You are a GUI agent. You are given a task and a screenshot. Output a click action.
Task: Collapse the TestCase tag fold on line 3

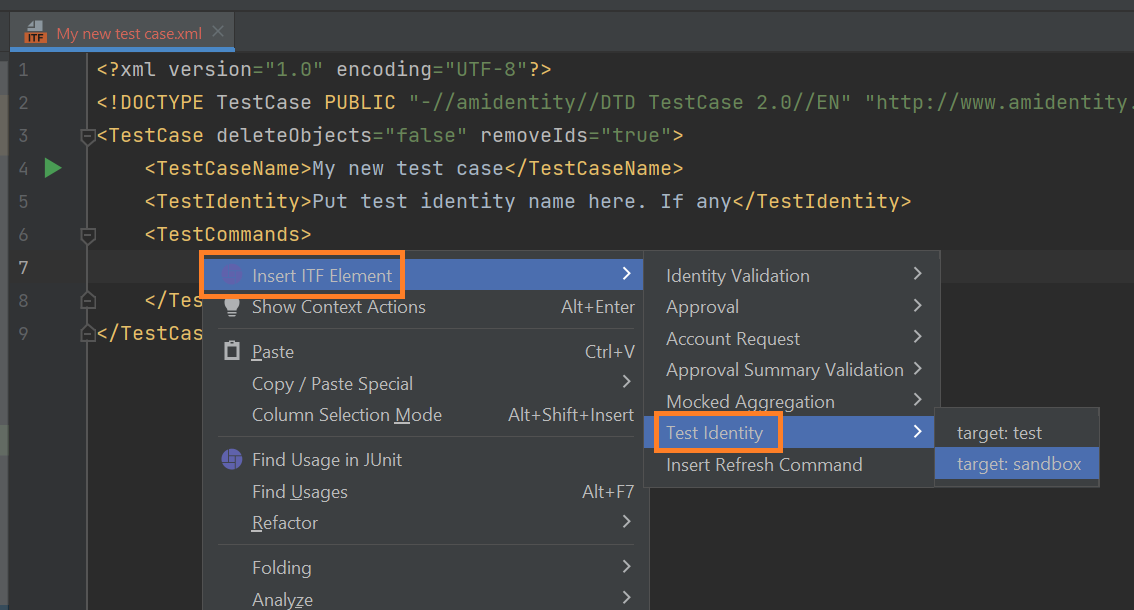click(88, 135)
